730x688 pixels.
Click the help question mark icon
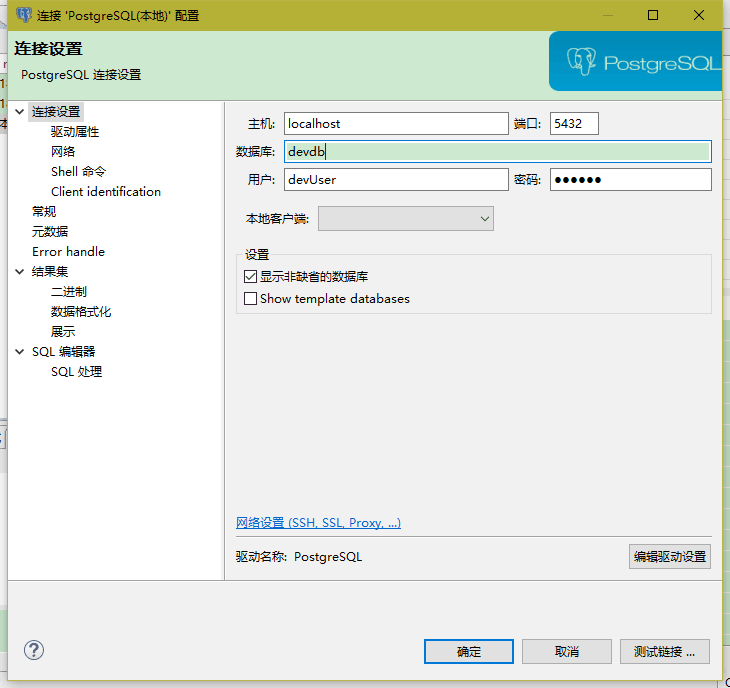click(34, 650)
